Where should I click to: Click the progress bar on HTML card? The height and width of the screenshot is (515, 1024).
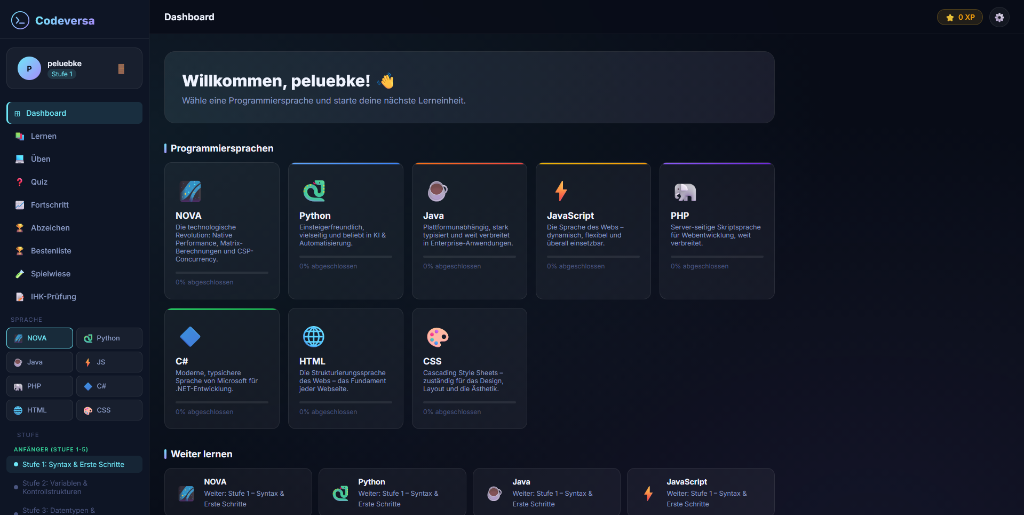(345, 403)
